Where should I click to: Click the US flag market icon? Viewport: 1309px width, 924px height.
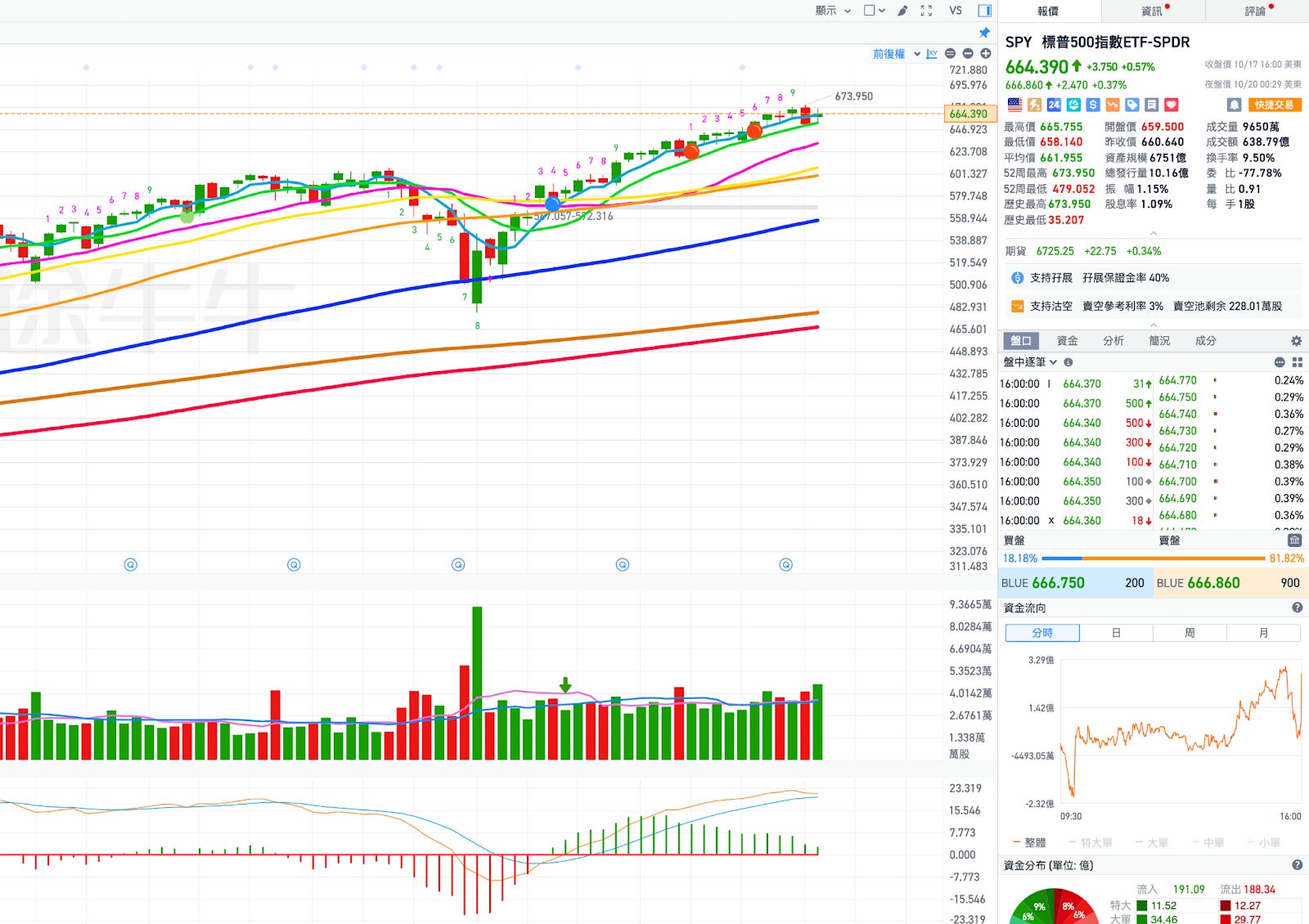1014,105
